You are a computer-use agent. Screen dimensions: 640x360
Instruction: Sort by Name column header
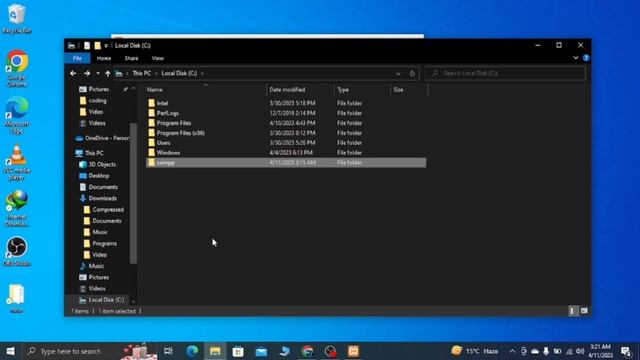pos(205,90)
